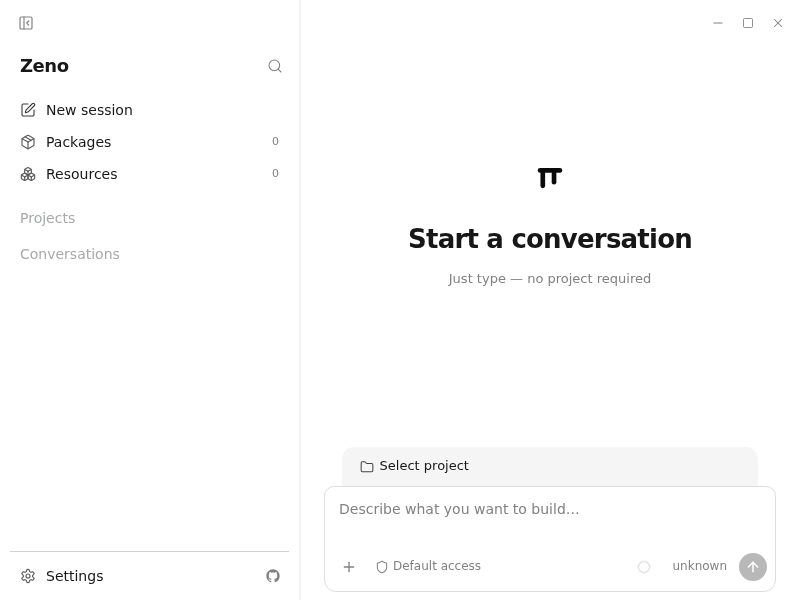Click the Resources count badge showing 0

(x=276, y=173)
